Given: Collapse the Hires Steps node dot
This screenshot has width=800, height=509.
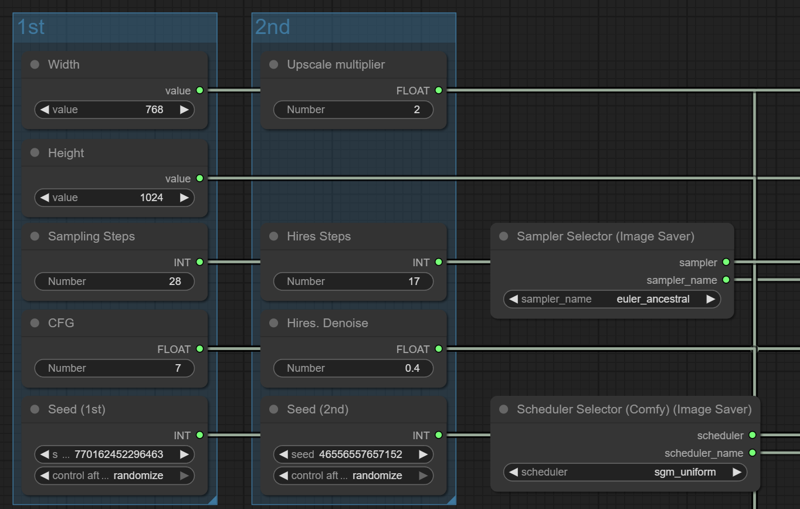Looking at the screenshot, I should coord(273,236).
